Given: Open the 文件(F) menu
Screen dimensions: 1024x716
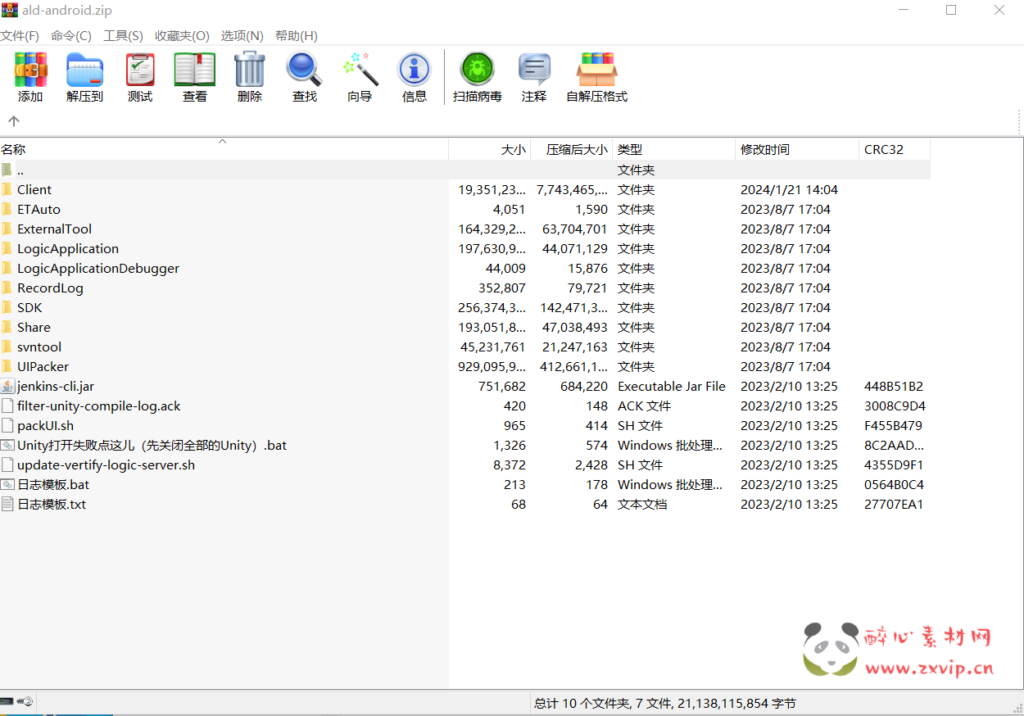Looking at the screenshot, I should 20,36.
